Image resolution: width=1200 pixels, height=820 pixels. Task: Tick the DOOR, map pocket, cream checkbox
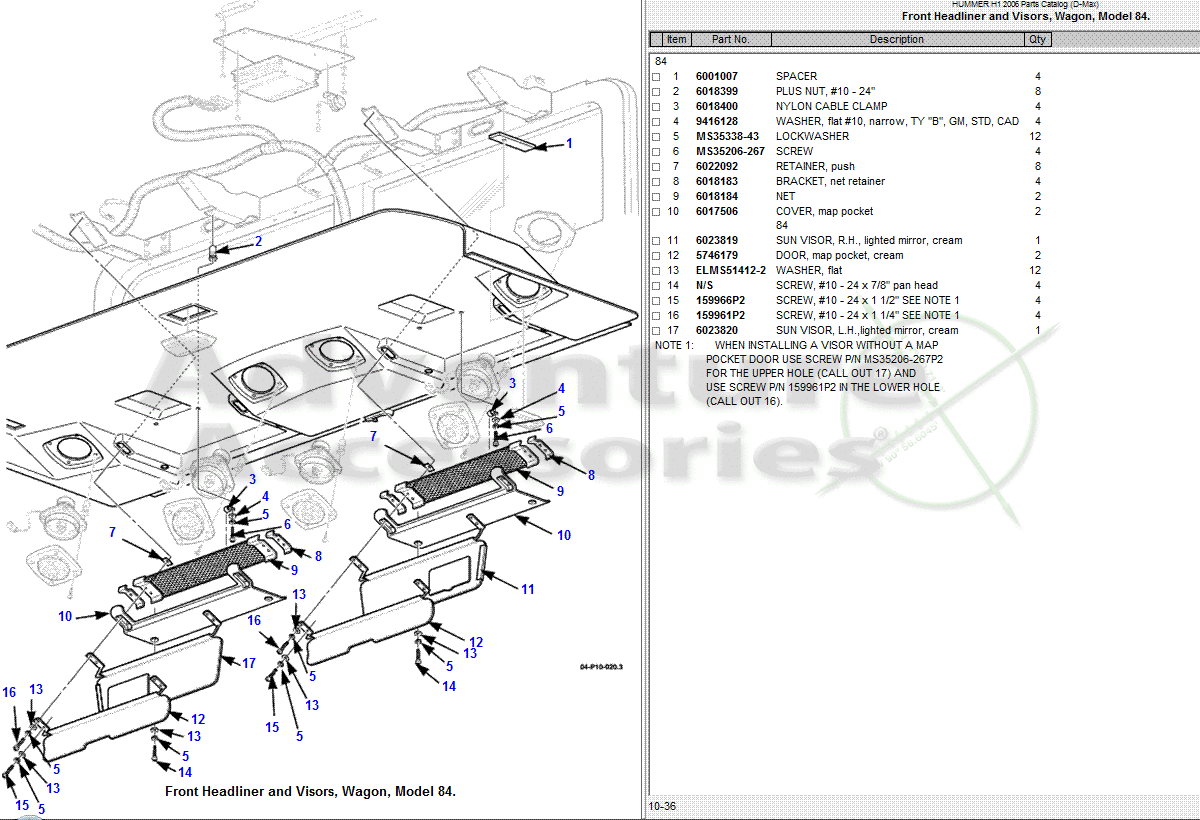coord(656,256)
